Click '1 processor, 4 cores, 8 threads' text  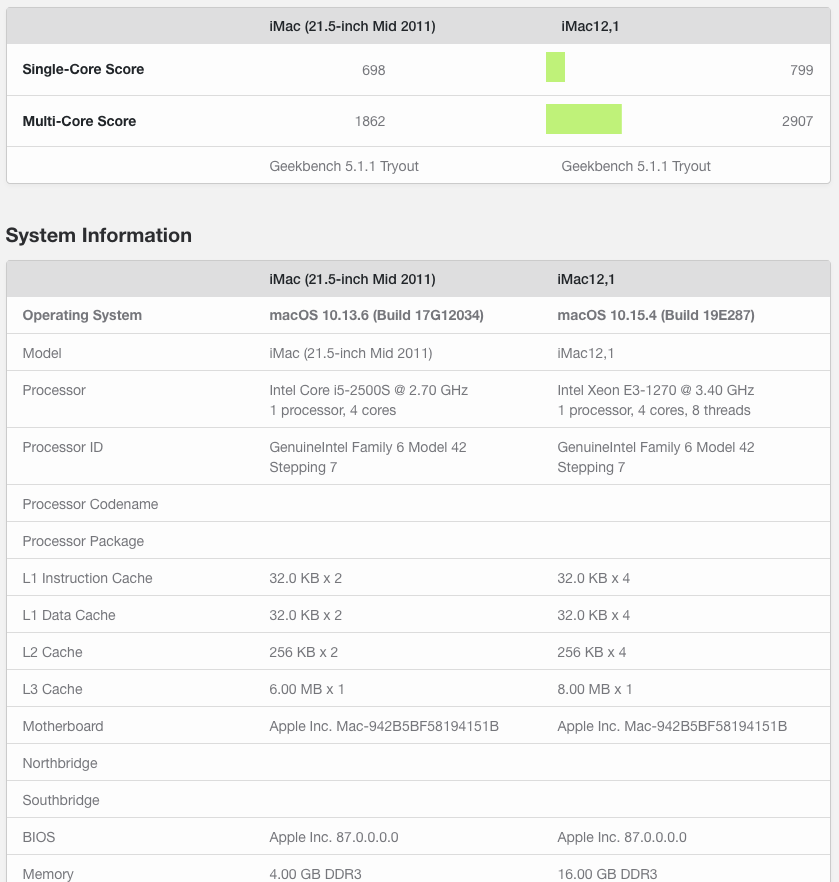654,410
